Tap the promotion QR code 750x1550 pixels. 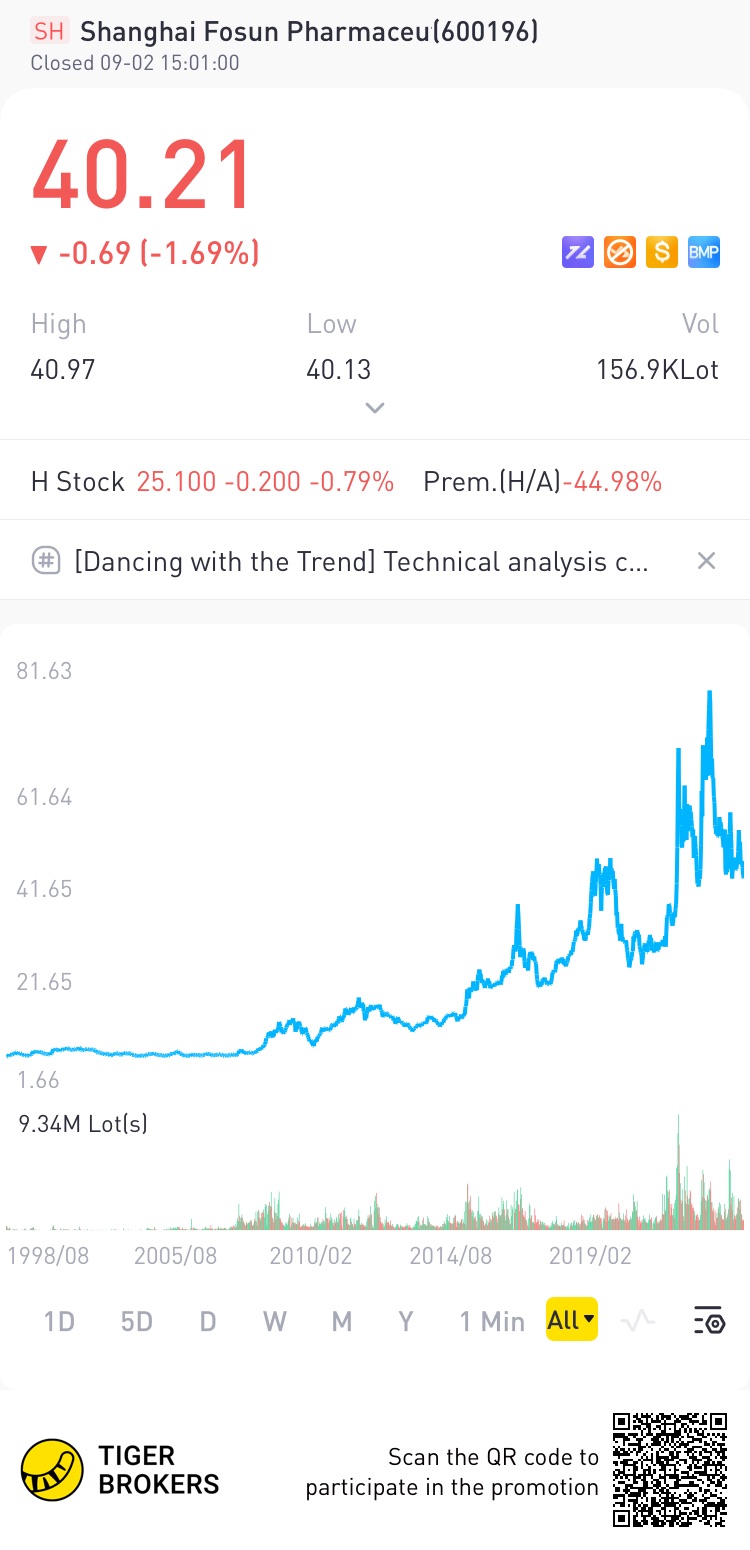670,1469
